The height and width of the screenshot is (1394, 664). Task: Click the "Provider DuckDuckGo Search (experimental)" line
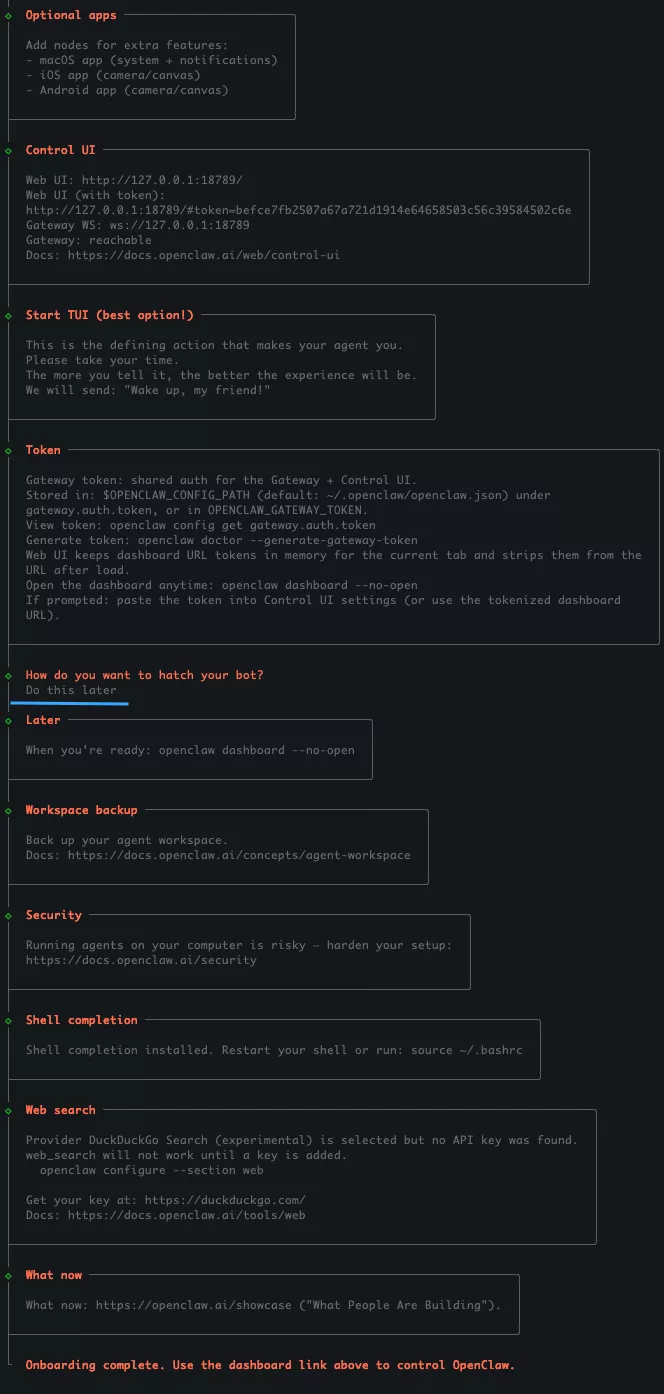302,1140
